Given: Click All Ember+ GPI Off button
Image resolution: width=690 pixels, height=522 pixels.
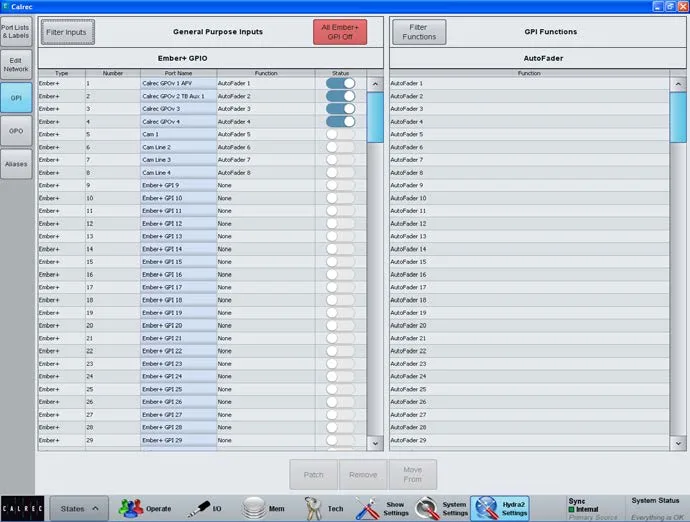Looking at the screenshot, I should click(x=340, y=32).
